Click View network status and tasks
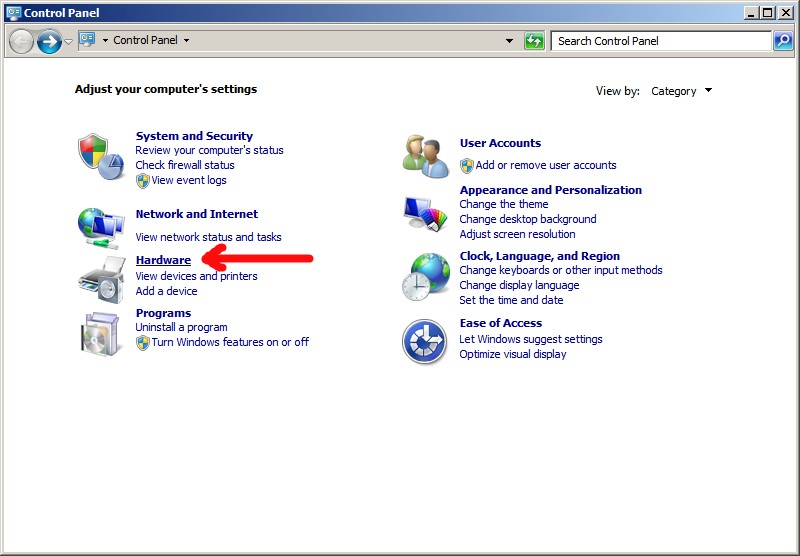This screenshot has height=556, width=800. (x=208, y=237)
